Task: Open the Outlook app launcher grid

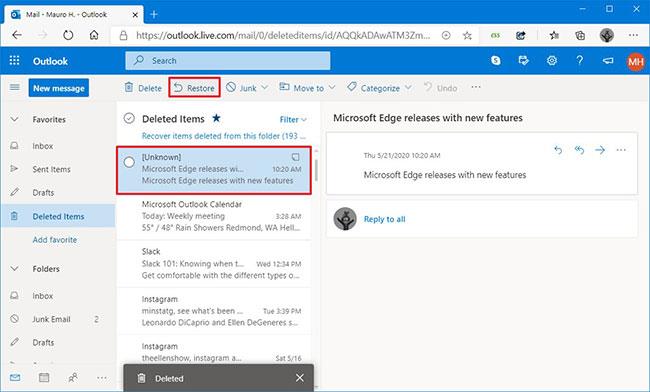Action: point(15,61)
